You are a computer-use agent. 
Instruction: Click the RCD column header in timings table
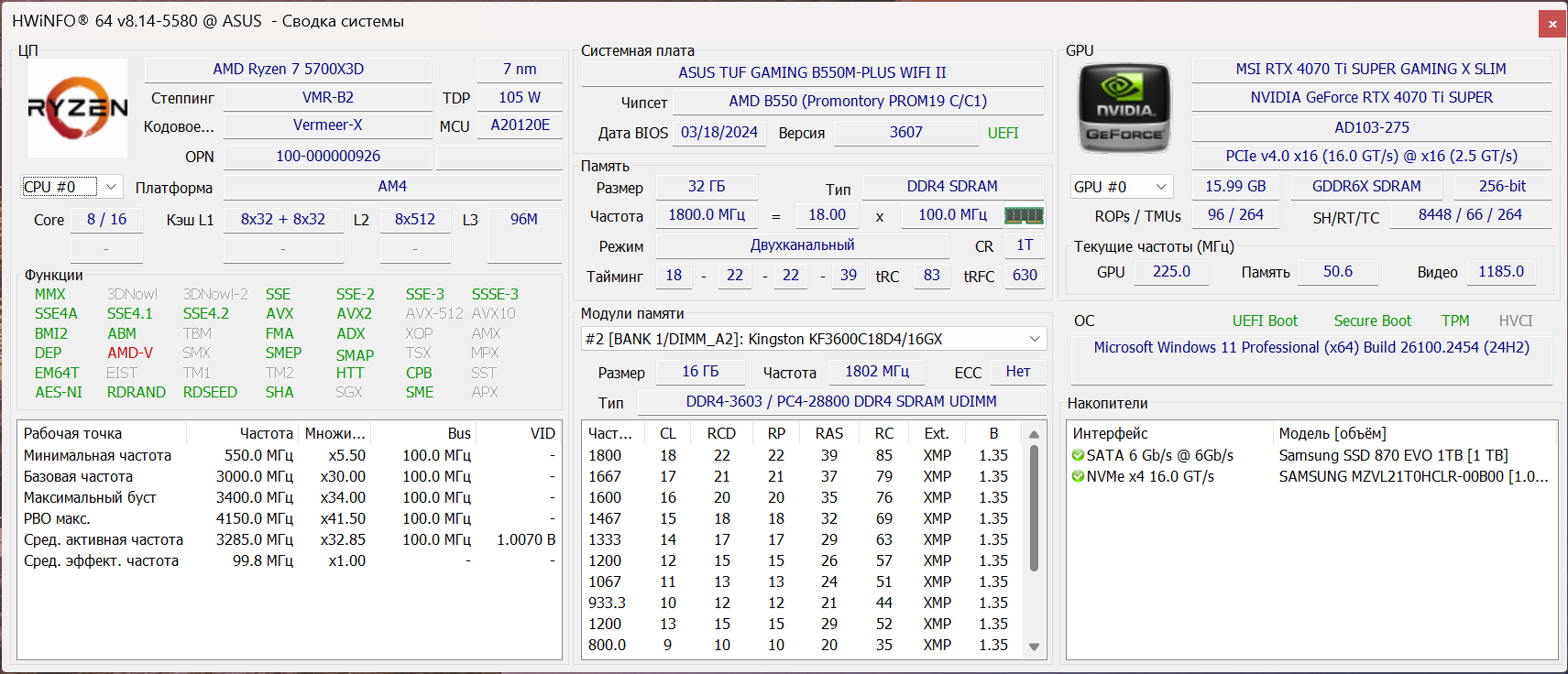(x=721, y=433)
